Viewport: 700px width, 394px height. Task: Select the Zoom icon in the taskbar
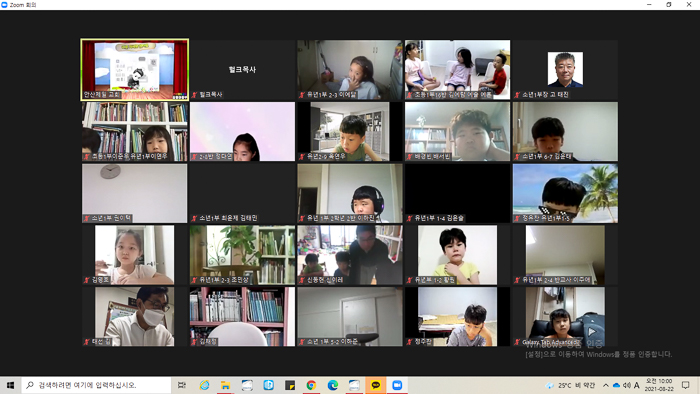tap(397, 385)
